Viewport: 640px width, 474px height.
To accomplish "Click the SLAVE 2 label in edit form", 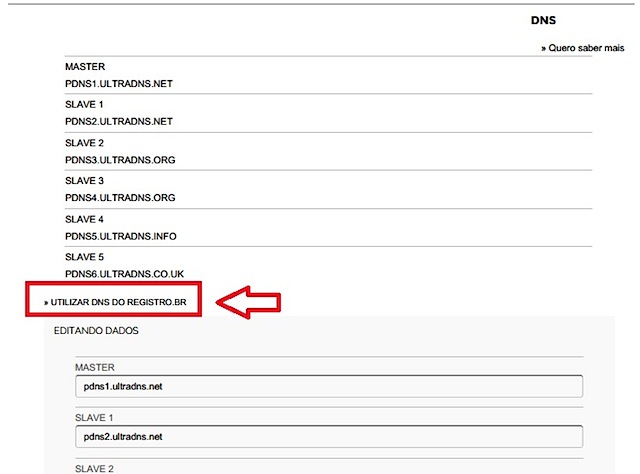I will coord(95,466).
